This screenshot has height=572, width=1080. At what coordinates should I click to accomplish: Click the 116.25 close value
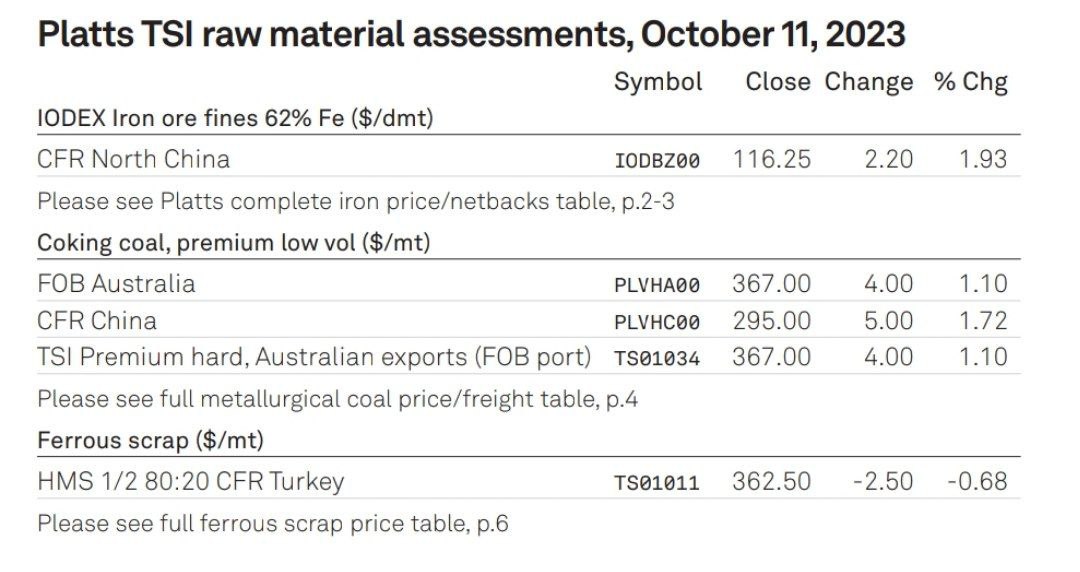point(771,159)
